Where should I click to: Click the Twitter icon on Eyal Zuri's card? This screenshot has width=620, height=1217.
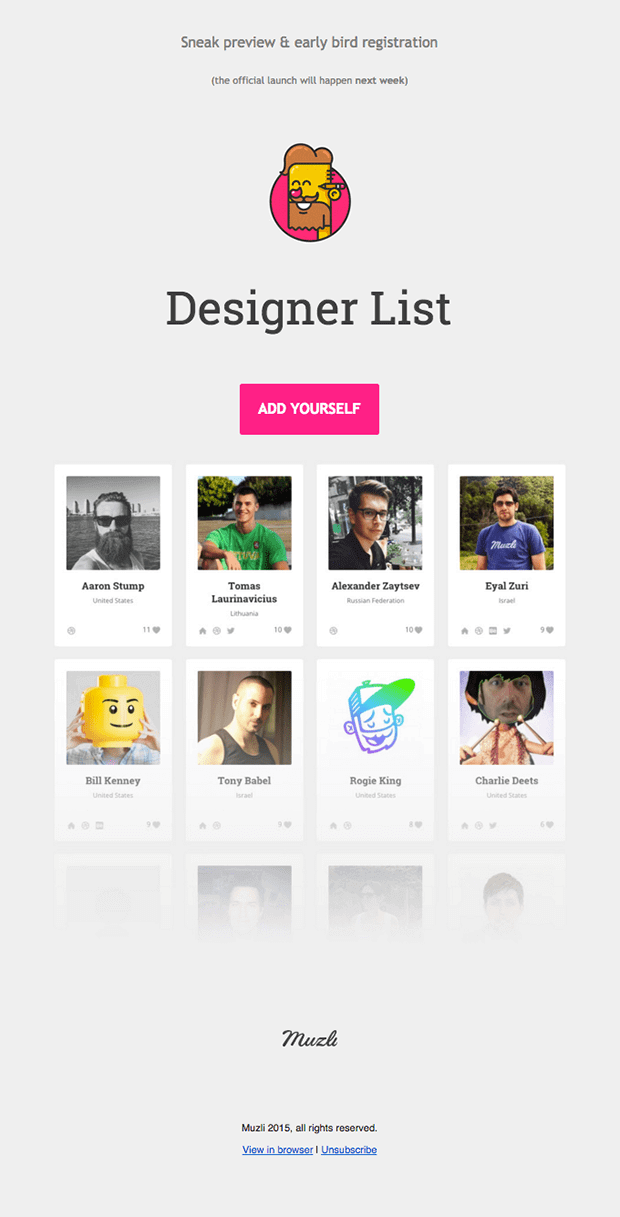[x=506, y=631]
